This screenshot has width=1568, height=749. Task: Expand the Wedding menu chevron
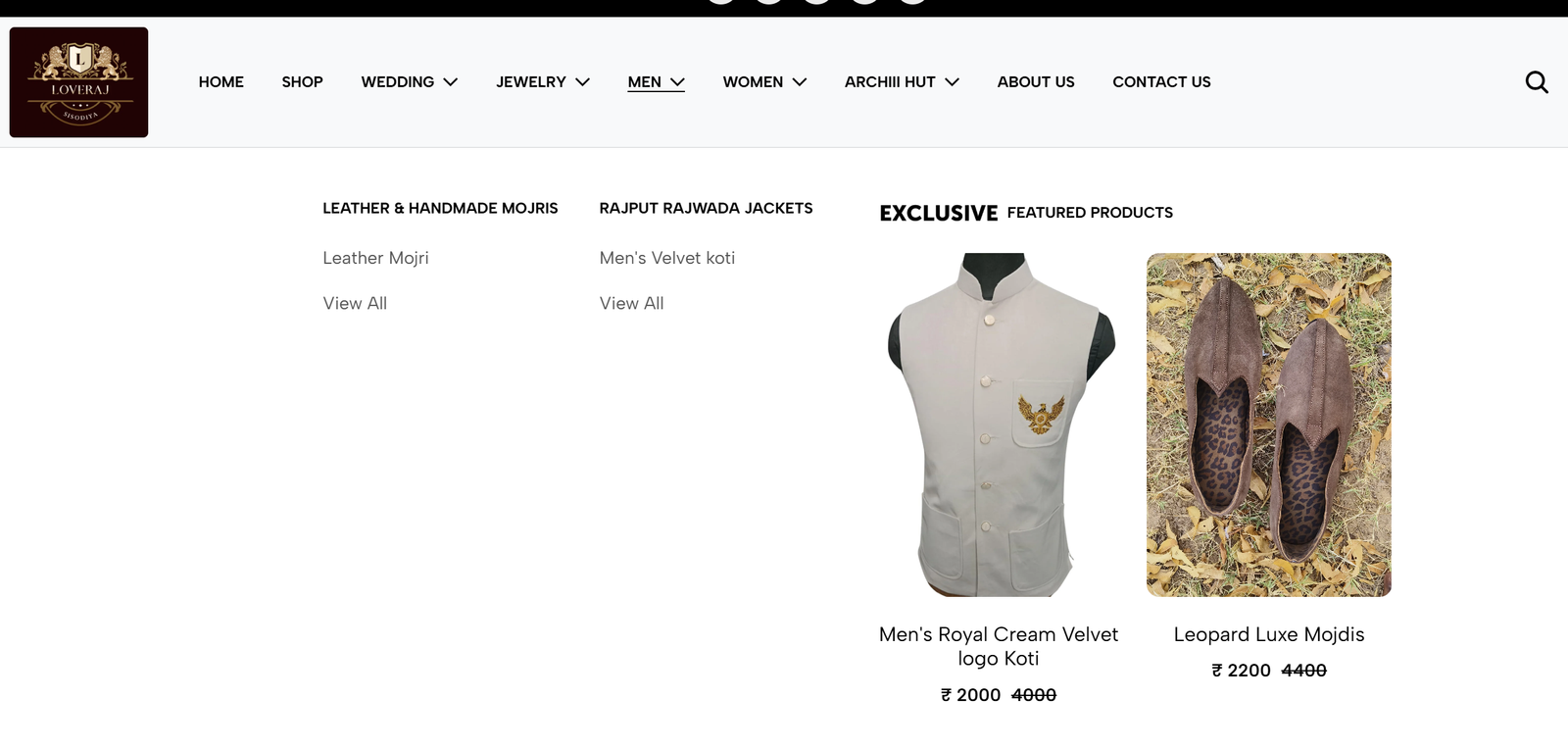click(x=451, y=82)
